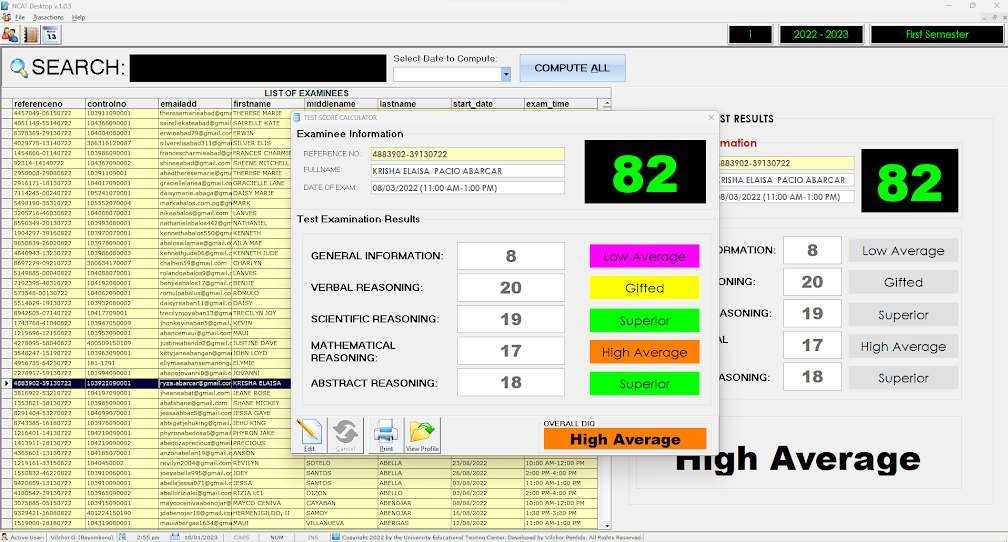
Task: Click the Edit pencil icon
Action: [x=310, y=433]
